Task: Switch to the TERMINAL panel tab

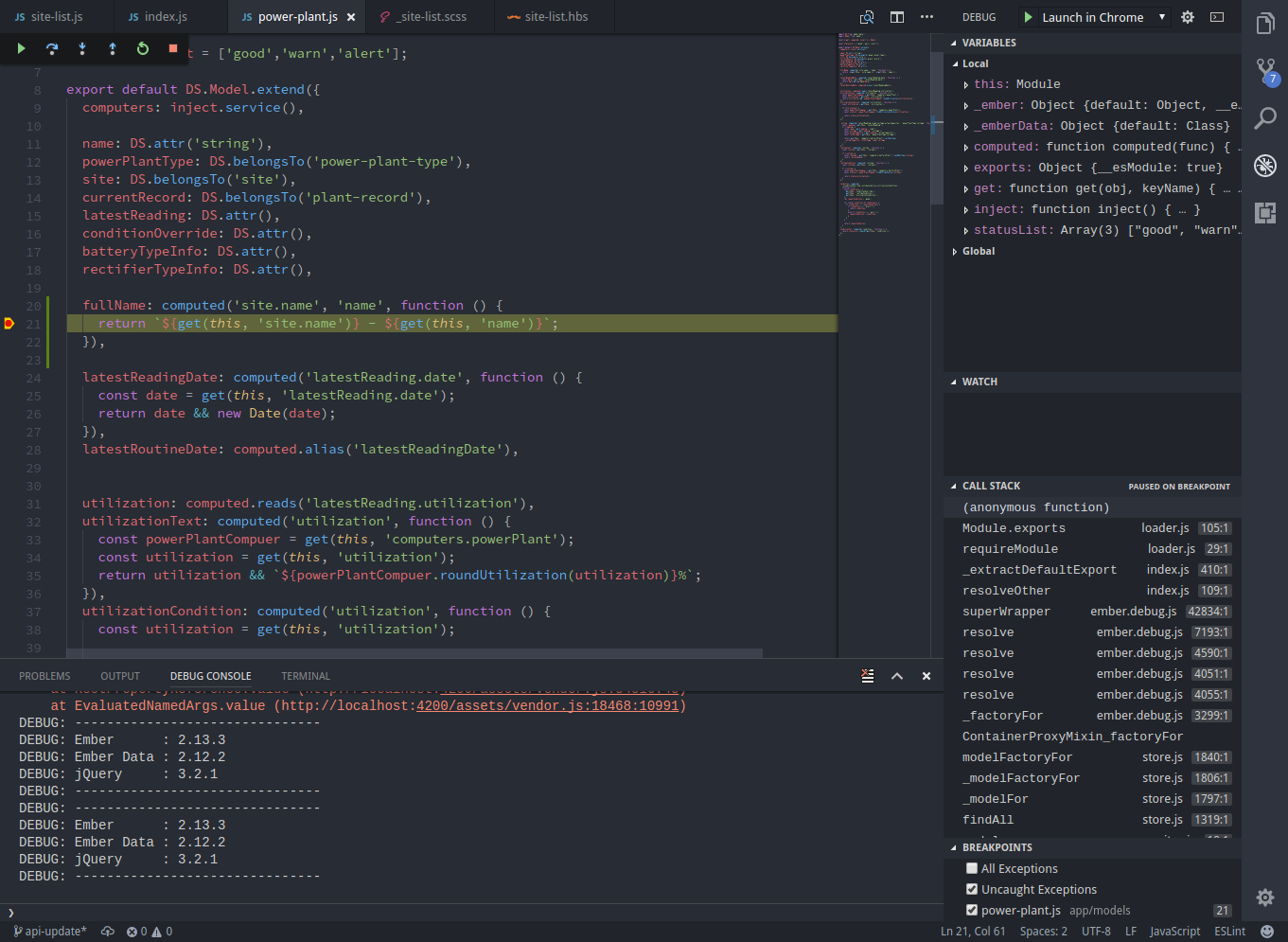Action: tap(306, 676)
